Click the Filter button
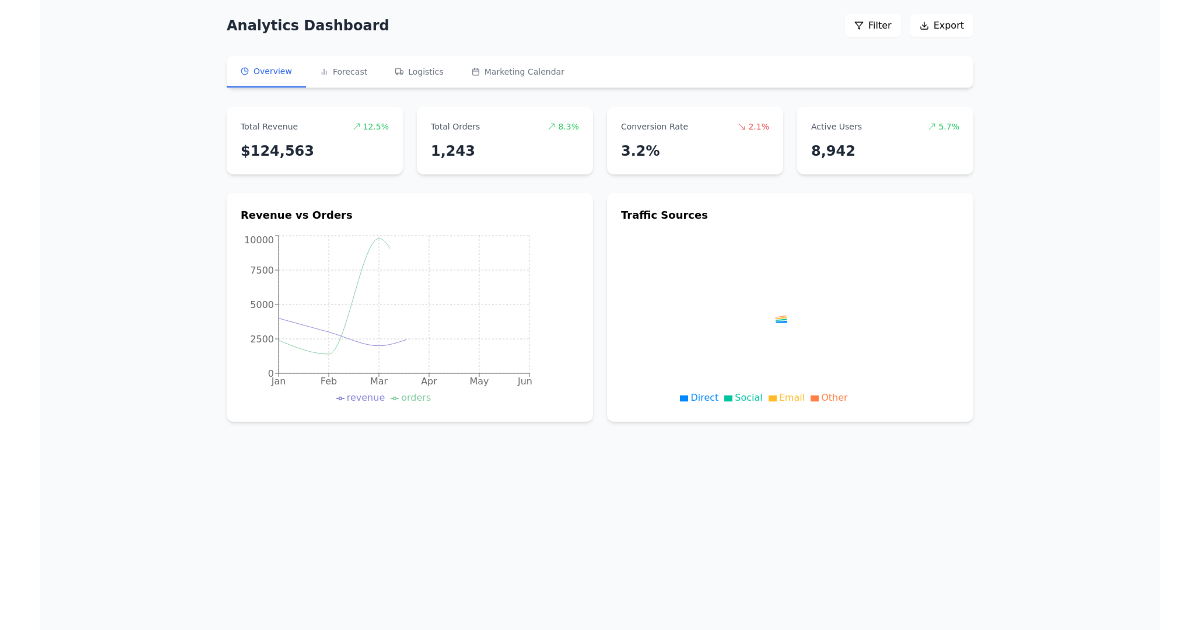 (872, 25)
